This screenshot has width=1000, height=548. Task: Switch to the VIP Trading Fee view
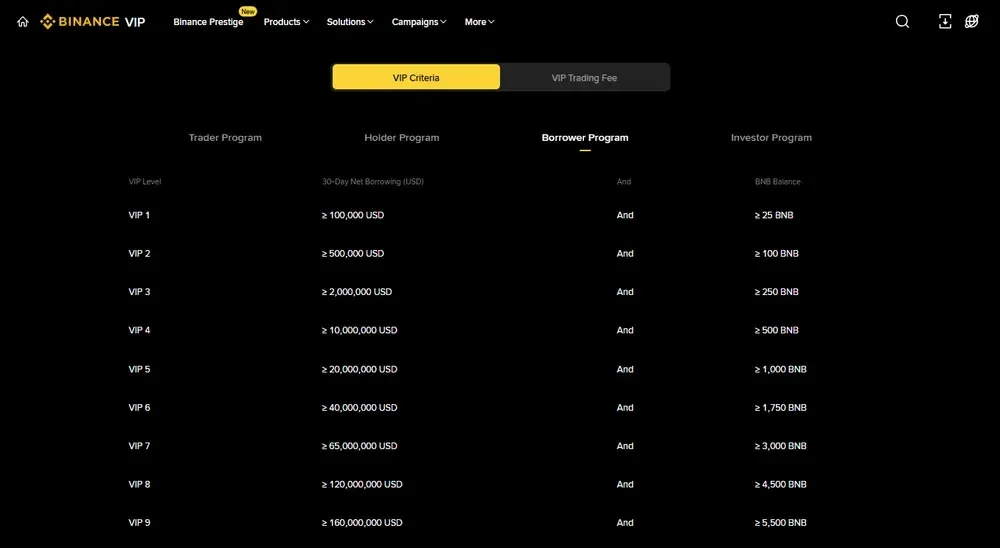coord(584,77)
